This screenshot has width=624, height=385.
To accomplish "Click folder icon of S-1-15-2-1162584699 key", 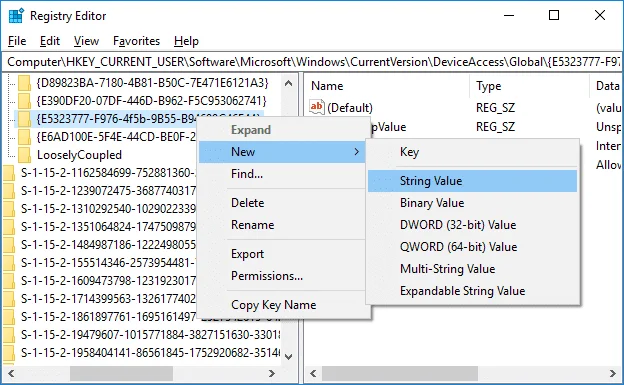I will (x=9, y=173).
